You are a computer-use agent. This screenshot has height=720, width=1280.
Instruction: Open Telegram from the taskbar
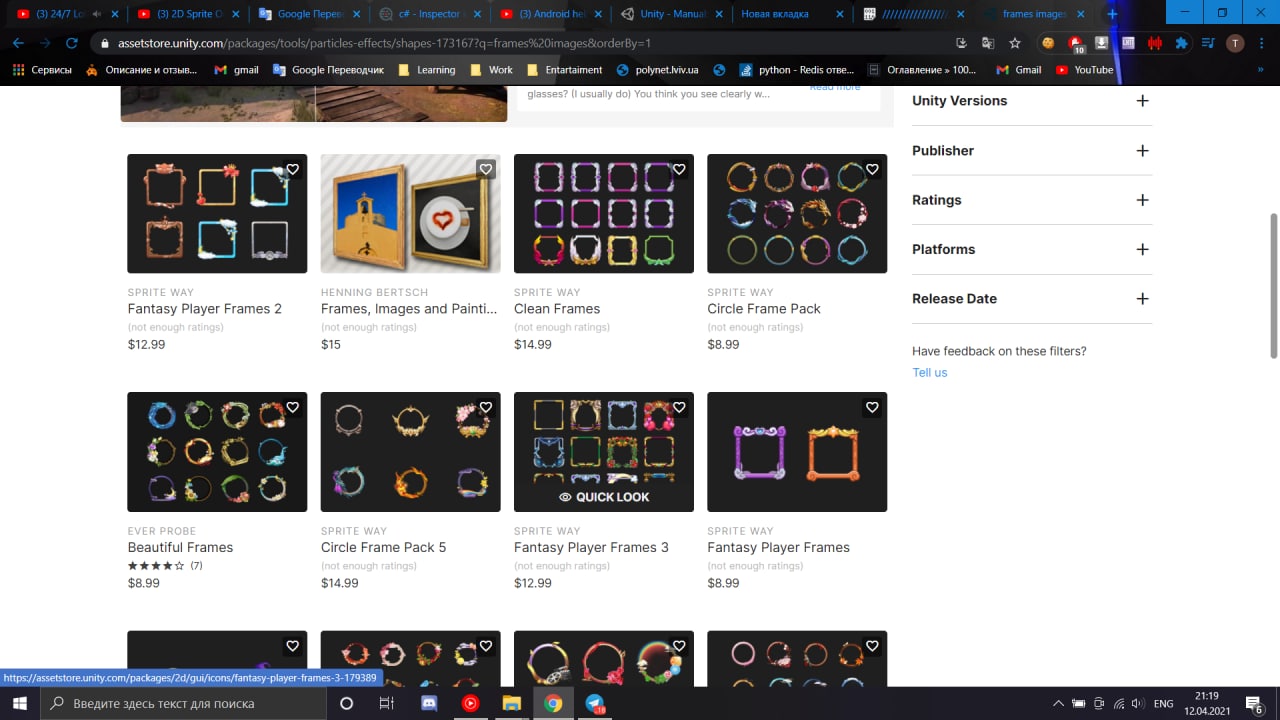pos(595,703)
